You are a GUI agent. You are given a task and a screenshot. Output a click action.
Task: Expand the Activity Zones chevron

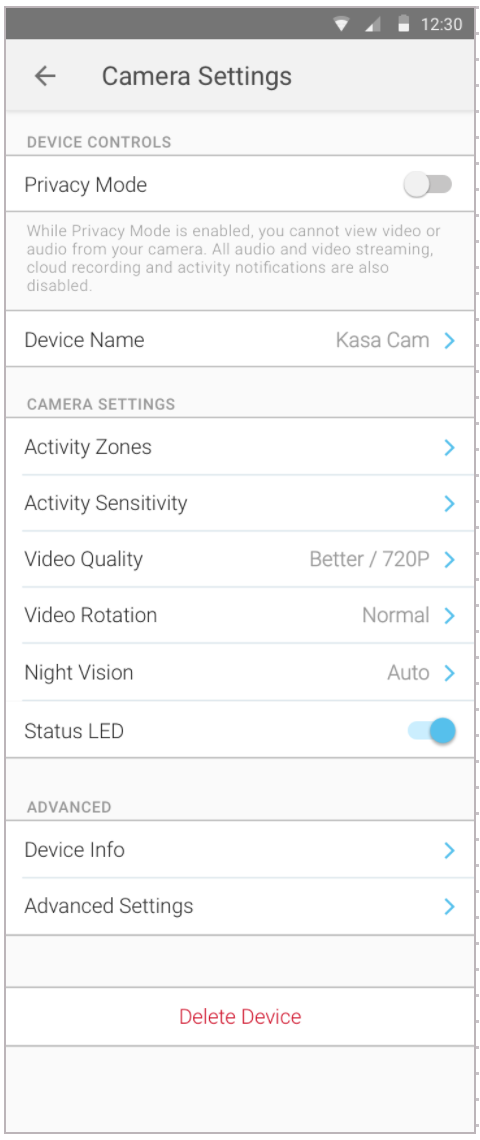pos(449,447)
